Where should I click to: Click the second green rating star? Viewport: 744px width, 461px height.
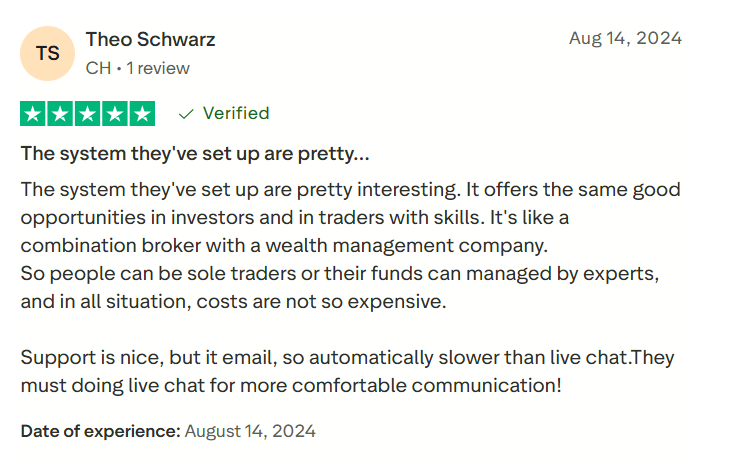coord(60,114)
